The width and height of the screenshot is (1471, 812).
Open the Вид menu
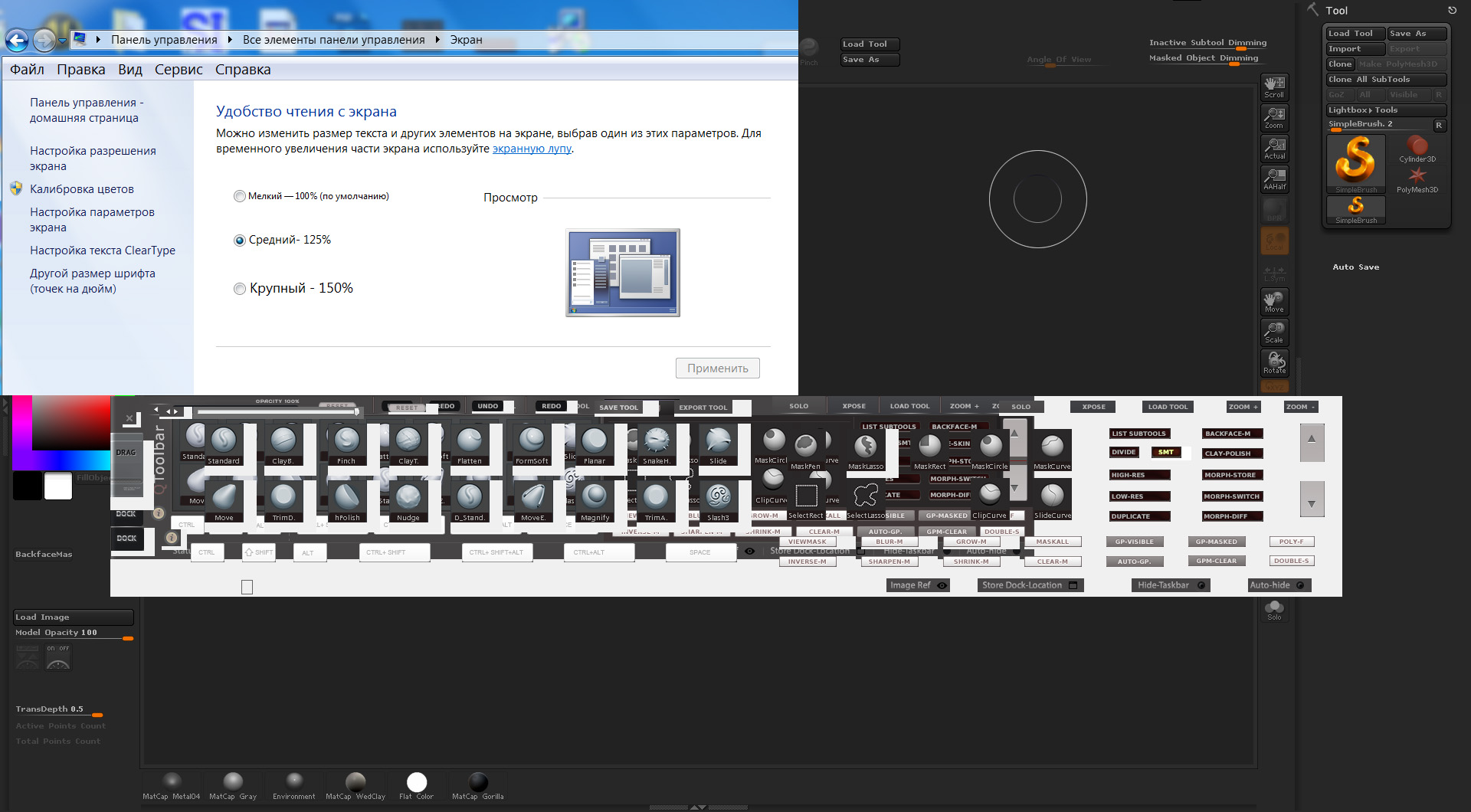129,70
